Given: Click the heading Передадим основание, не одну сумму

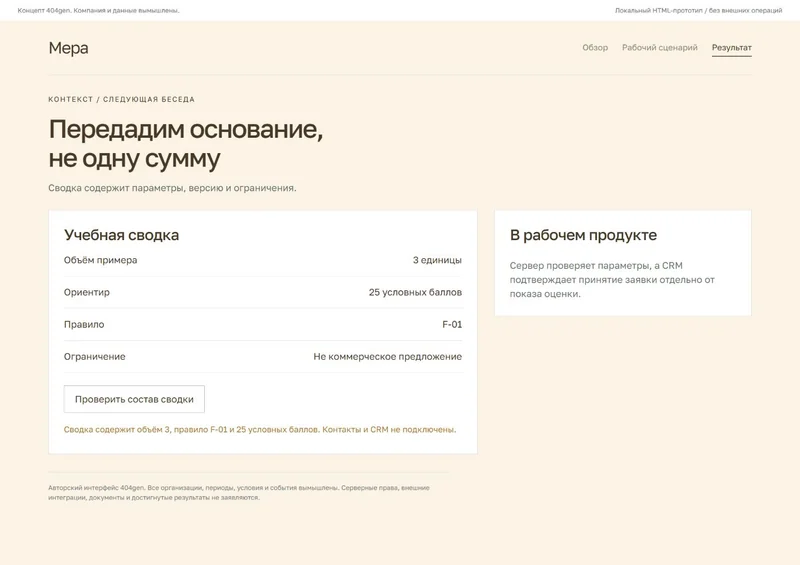Looking at the screenshot, I should coord(186,143).
